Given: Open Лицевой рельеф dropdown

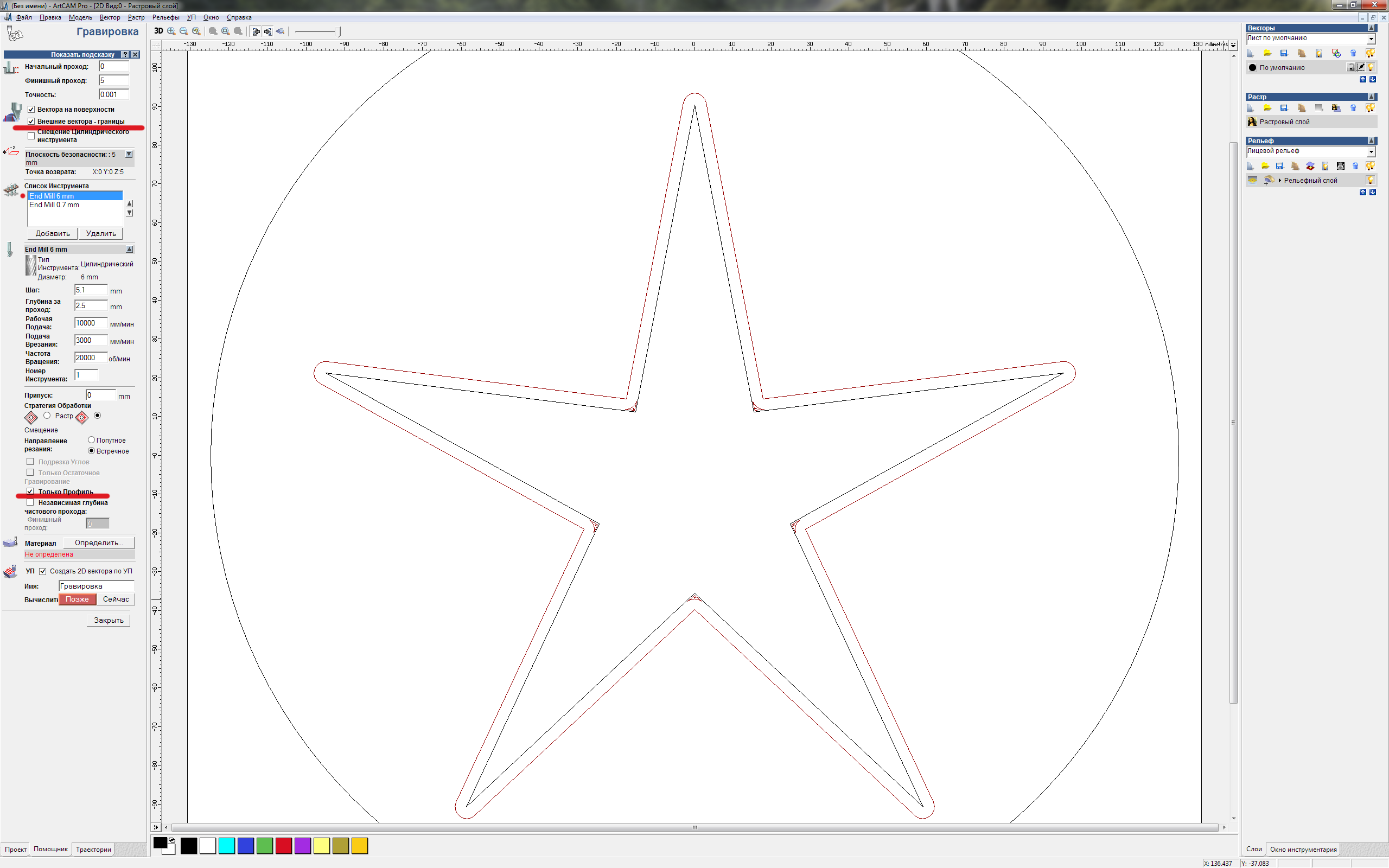Looking at the screenshot, I should coord(1371,151).
